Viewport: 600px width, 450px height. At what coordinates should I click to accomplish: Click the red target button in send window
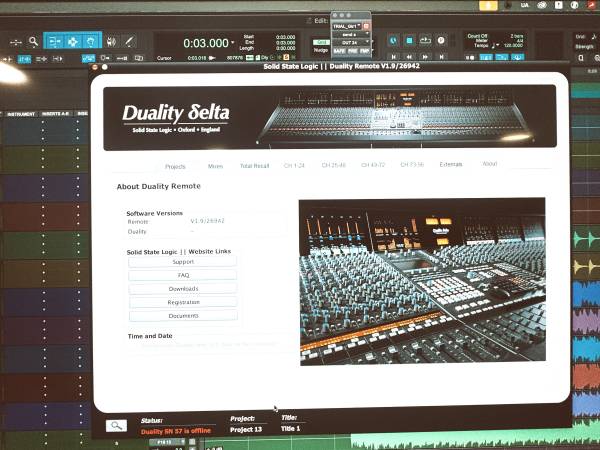click(x=366, y=26)
